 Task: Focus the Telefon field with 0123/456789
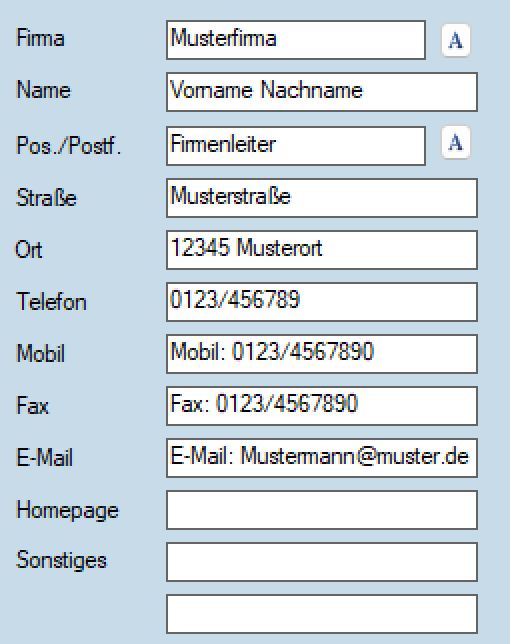tap(322, 302)
